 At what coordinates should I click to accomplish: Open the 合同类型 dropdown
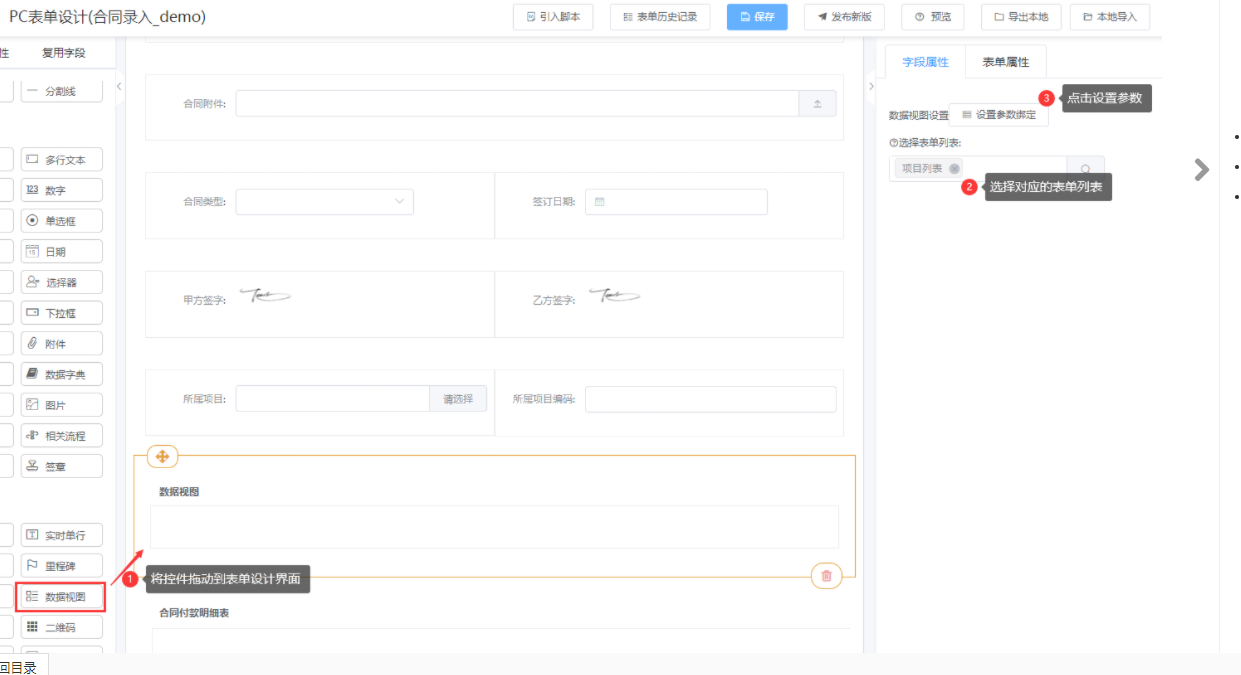click(324, 202)
